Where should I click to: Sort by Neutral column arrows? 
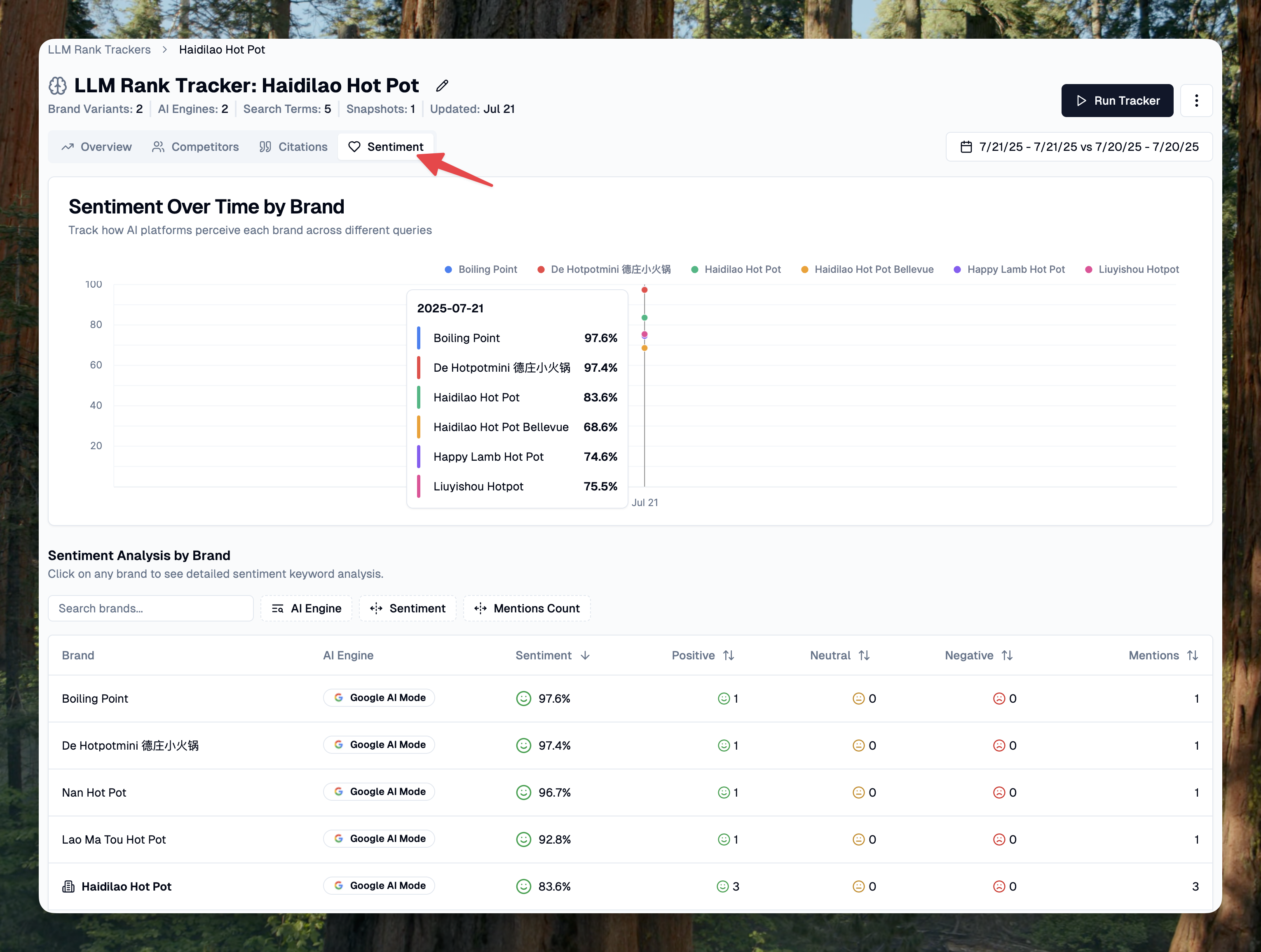[864, 656]
